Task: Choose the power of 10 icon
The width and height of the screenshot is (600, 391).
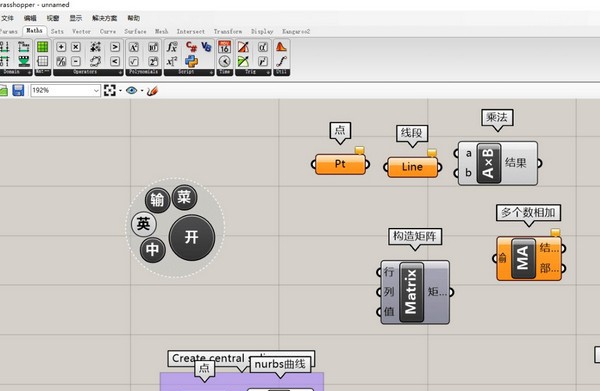Action: click(153, 47)
